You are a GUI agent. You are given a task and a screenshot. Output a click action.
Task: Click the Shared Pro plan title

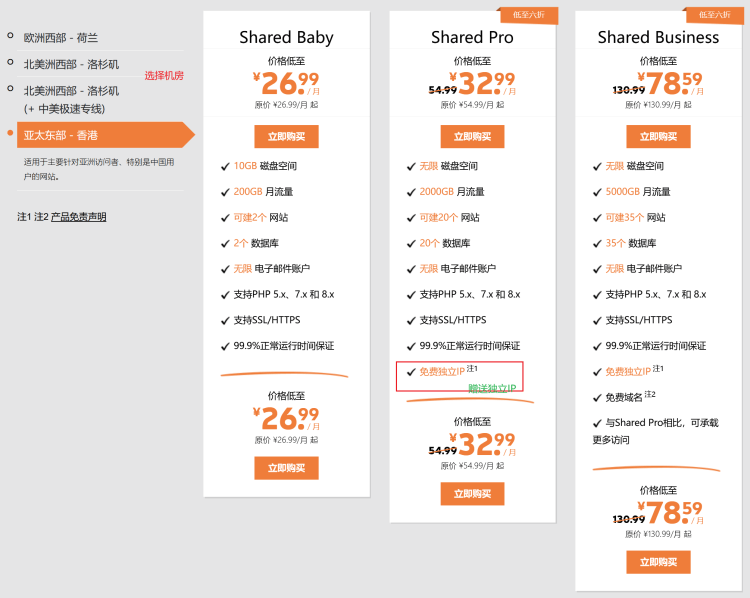click(x=472, y=37)
